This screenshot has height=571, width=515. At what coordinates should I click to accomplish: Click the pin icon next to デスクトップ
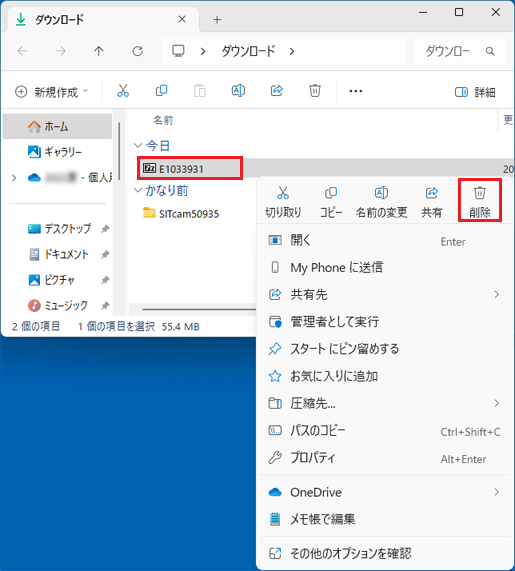pyautogui.click(x=105, y=229)
